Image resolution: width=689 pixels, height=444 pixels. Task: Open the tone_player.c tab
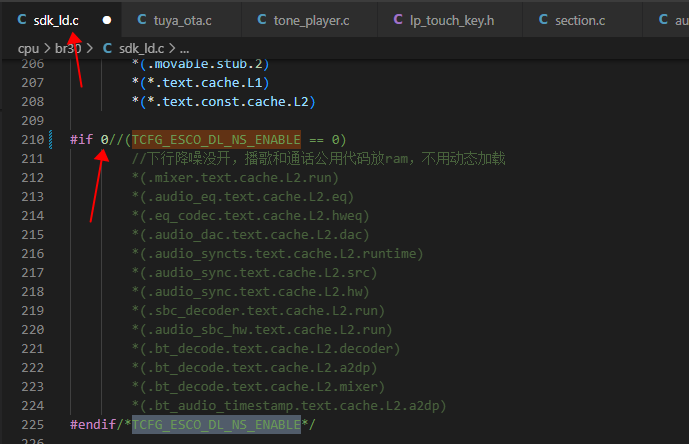pos(310,20)
